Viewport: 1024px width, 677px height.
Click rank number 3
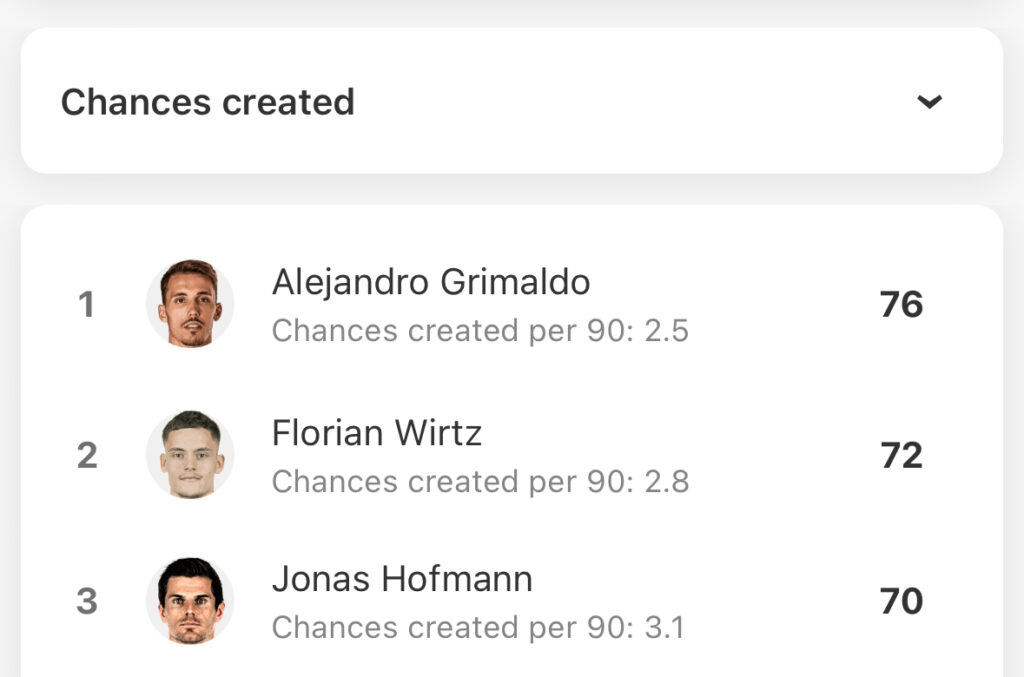87,601
